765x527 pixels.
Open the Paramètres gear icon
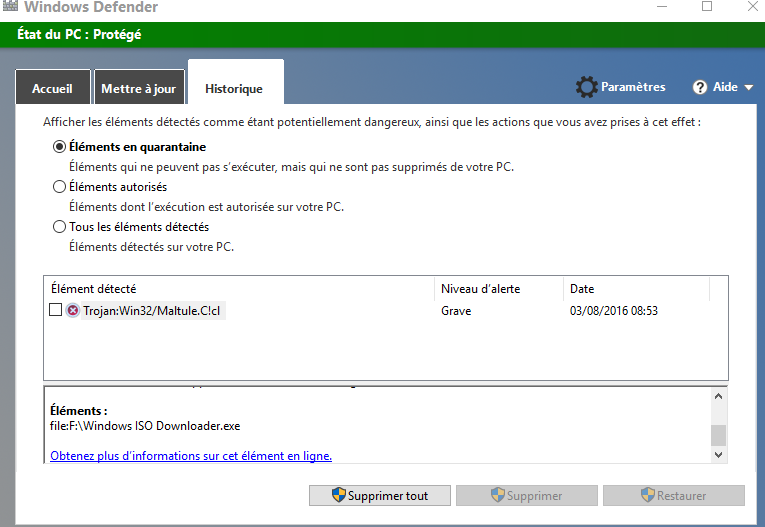[586, 87]
